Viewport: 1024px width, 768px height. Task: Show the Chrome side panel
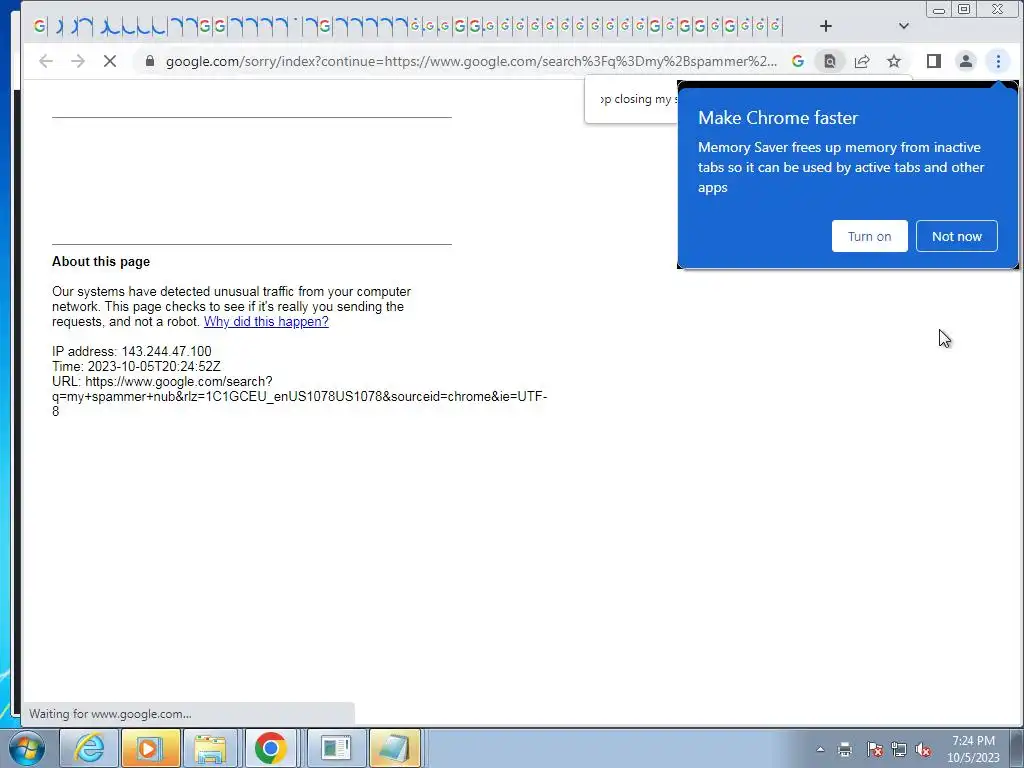pos(934,61)
